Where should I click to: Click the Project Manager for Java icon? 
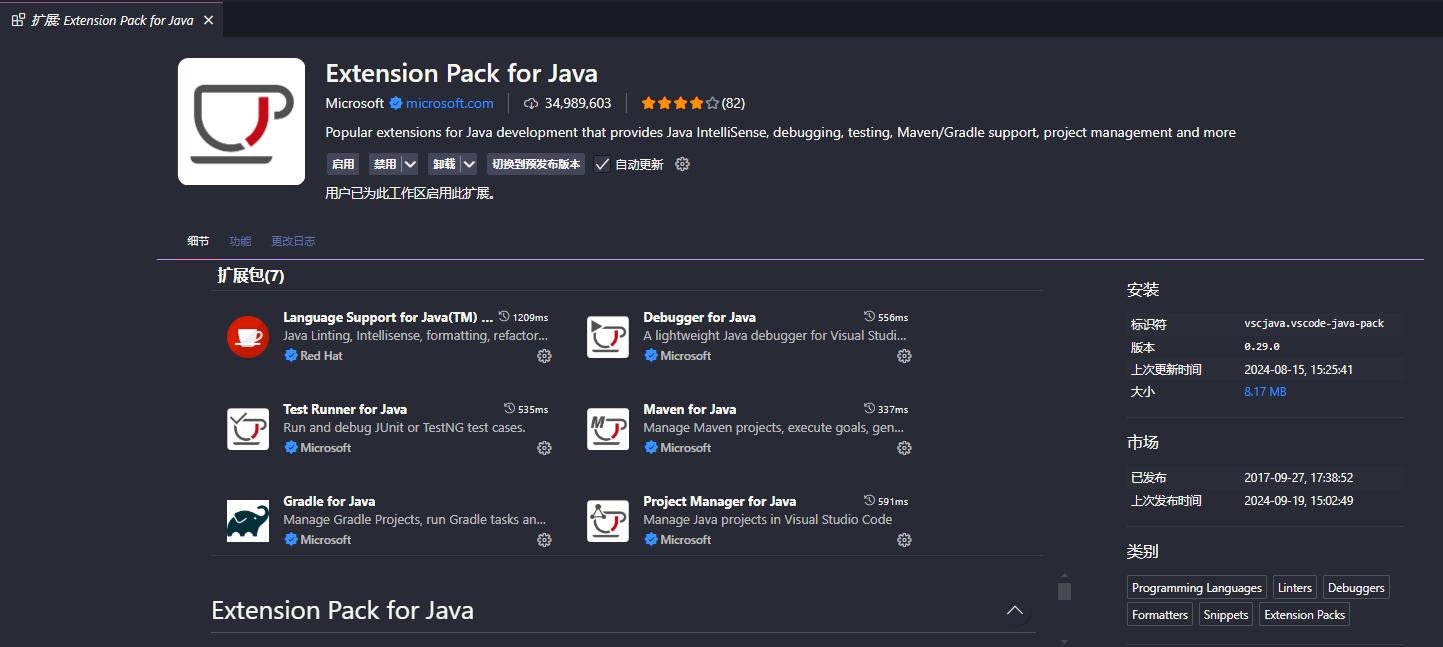click(x=608, y=521)
